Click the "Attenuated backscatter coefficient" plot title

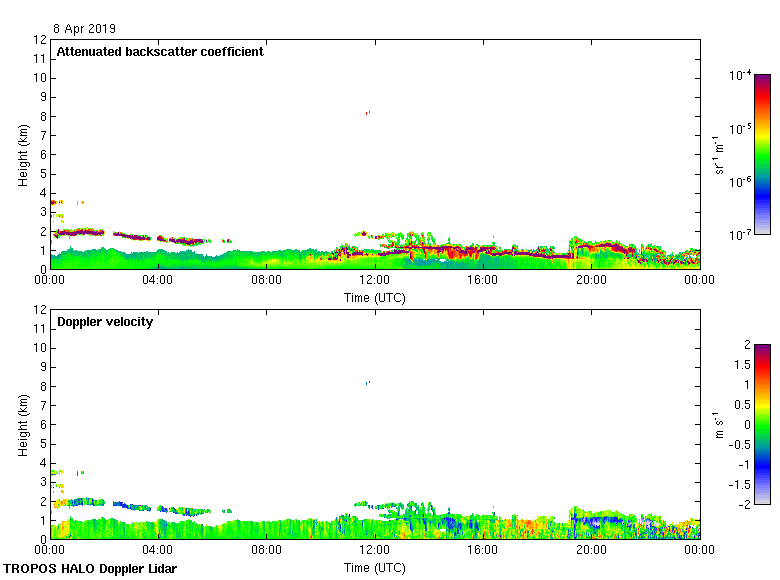pyautogui.click(x=160, y=52)
